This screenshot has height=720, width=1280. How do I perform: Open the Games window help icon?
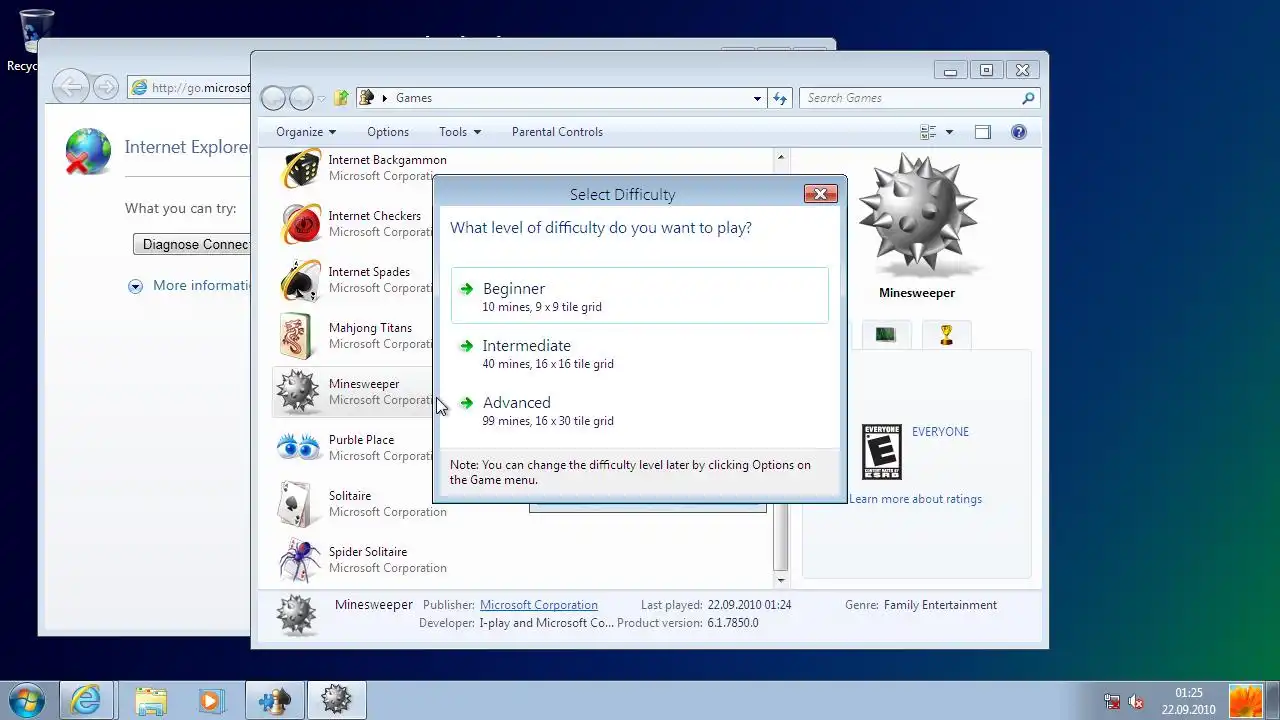click(1019, 132)
